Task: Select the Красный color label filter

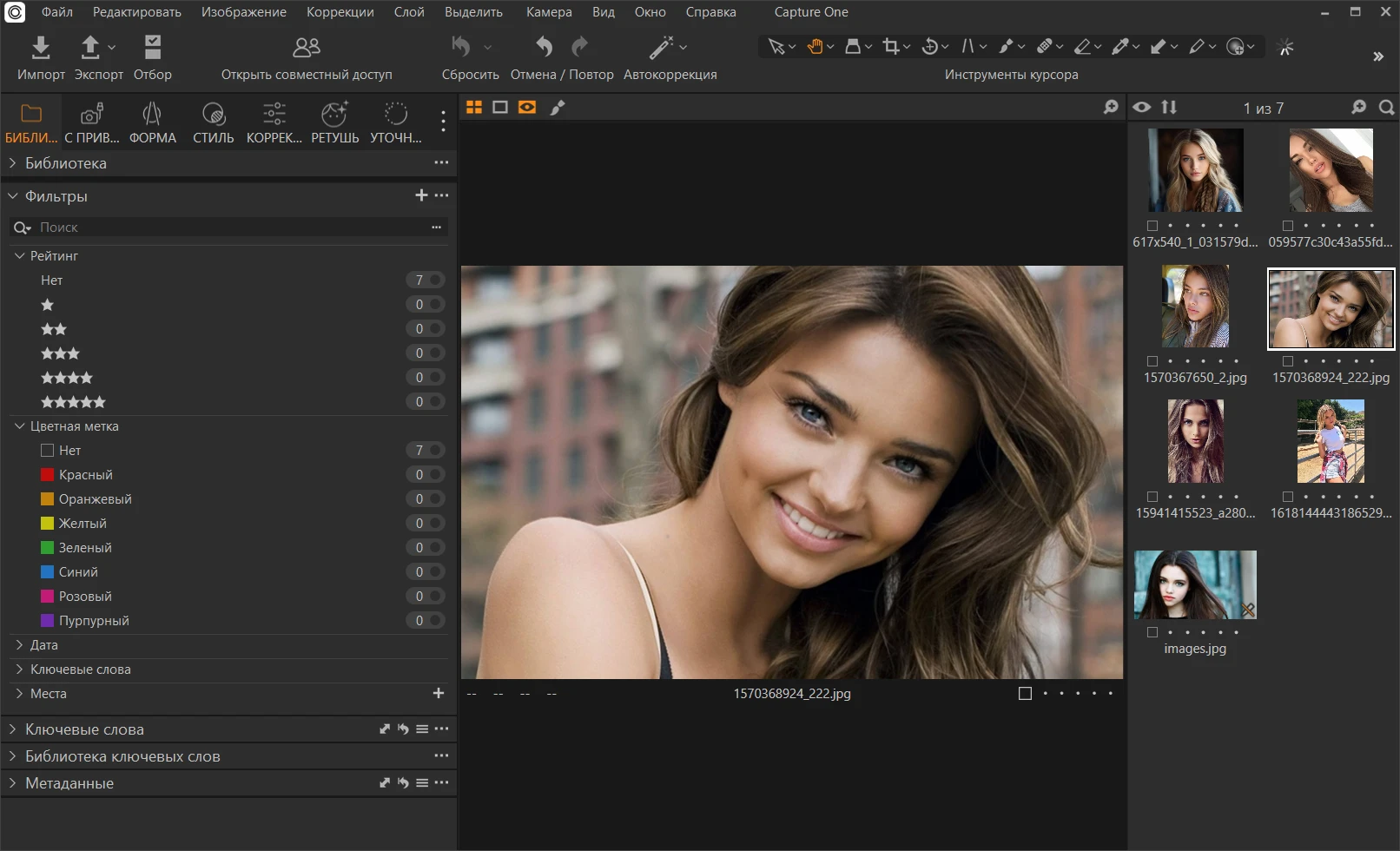Action: (x=85, y=475)
